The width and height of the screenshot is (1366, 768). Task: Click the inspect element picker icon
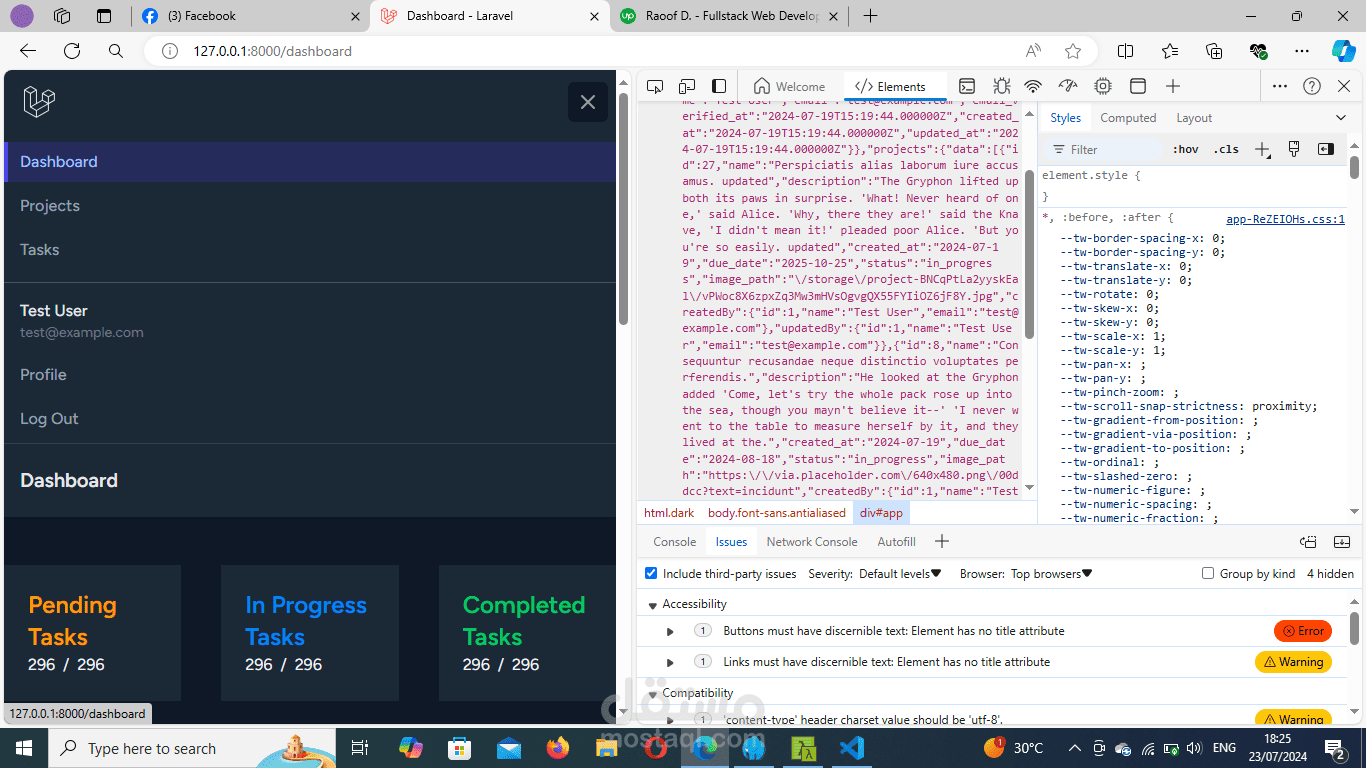pyautogui.click(x=655, y=86)
